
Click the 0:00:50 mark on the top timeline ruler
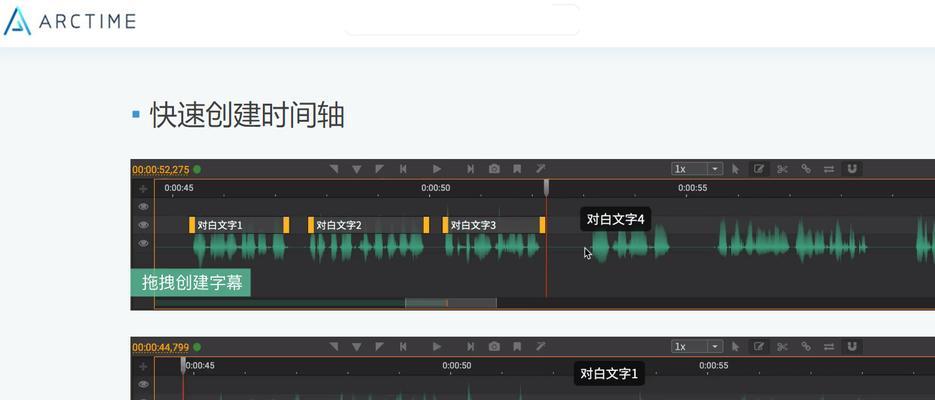point(436,188)
